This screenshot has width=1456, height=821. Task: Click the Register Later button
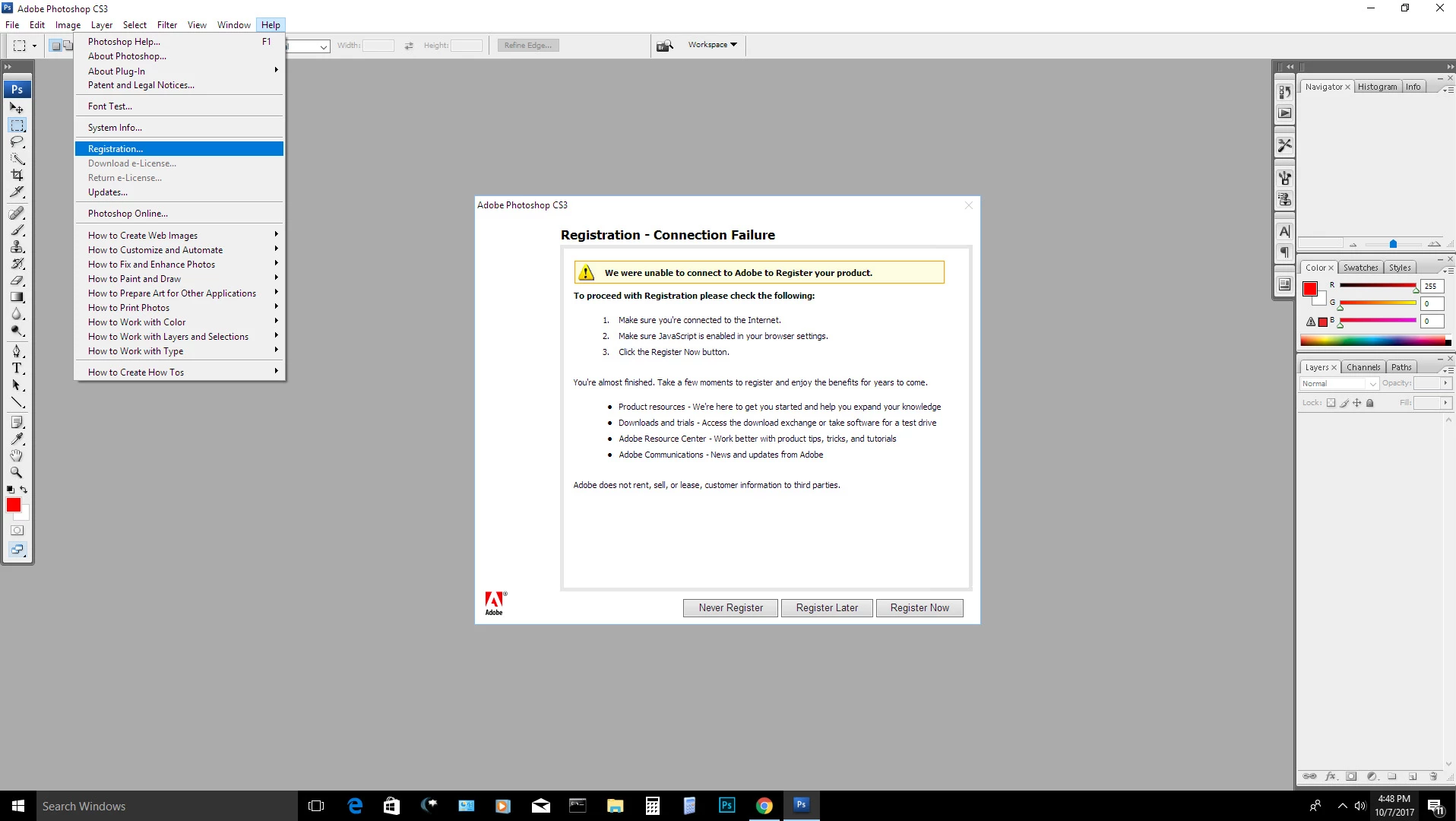(x=827, y=608)
